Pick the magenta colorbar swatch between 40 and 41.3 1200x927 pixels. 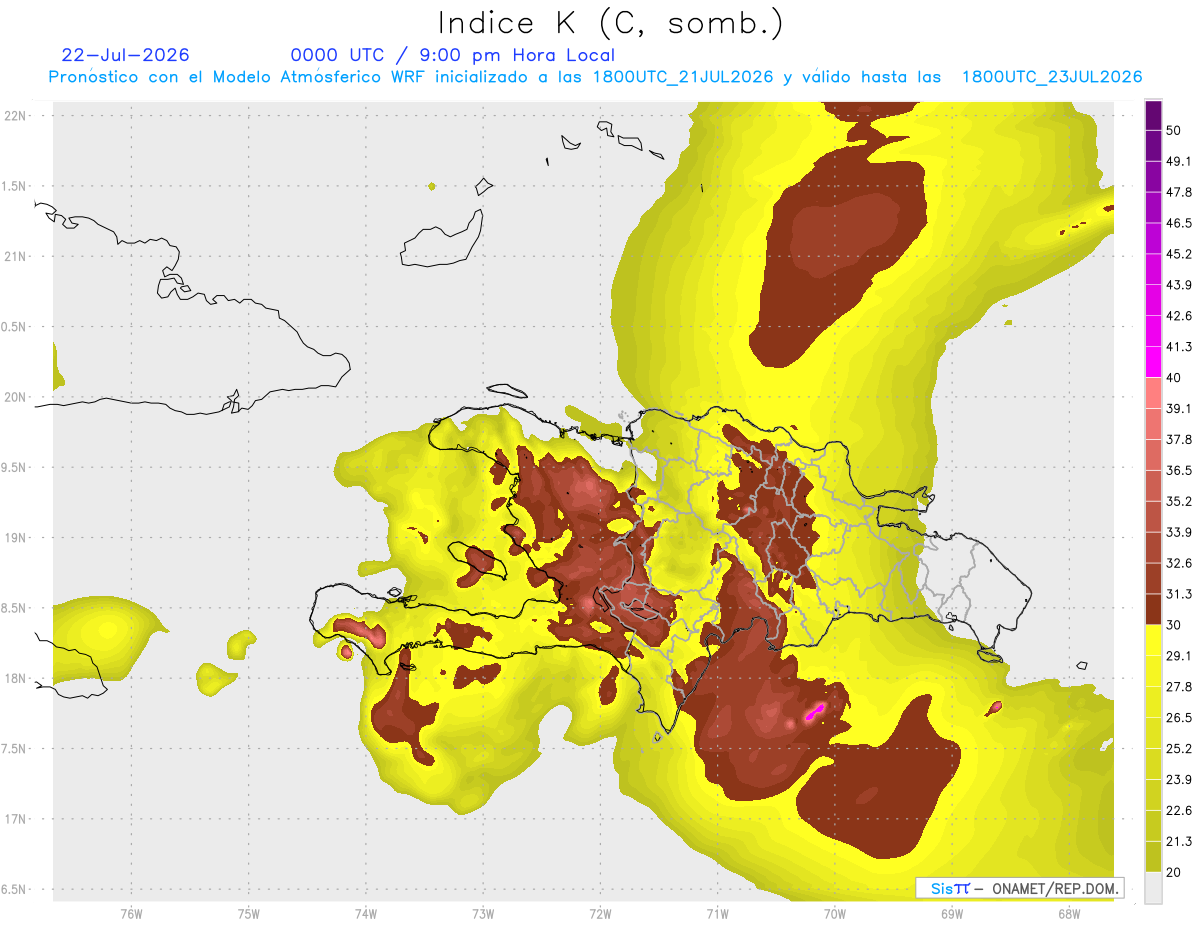[x=1153, y=362]
